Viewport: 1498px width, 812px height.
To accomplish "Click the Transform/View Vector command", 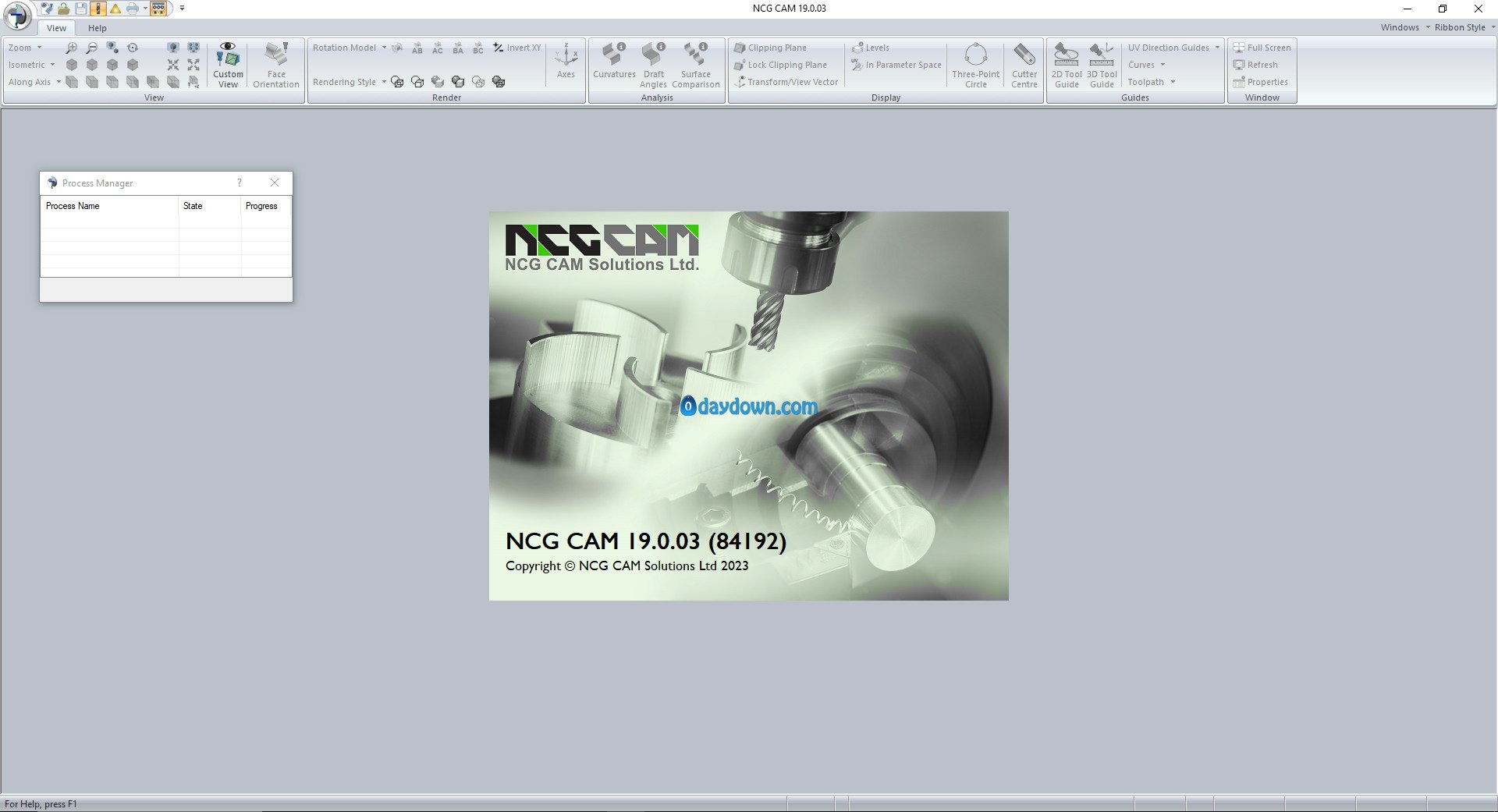I will point(786,82).
